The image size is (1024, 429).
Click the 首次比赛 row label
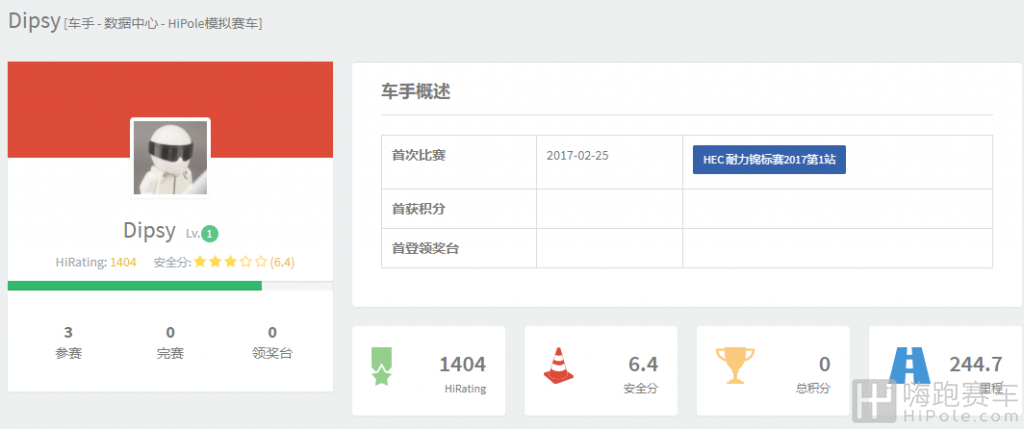click(419, 156)
